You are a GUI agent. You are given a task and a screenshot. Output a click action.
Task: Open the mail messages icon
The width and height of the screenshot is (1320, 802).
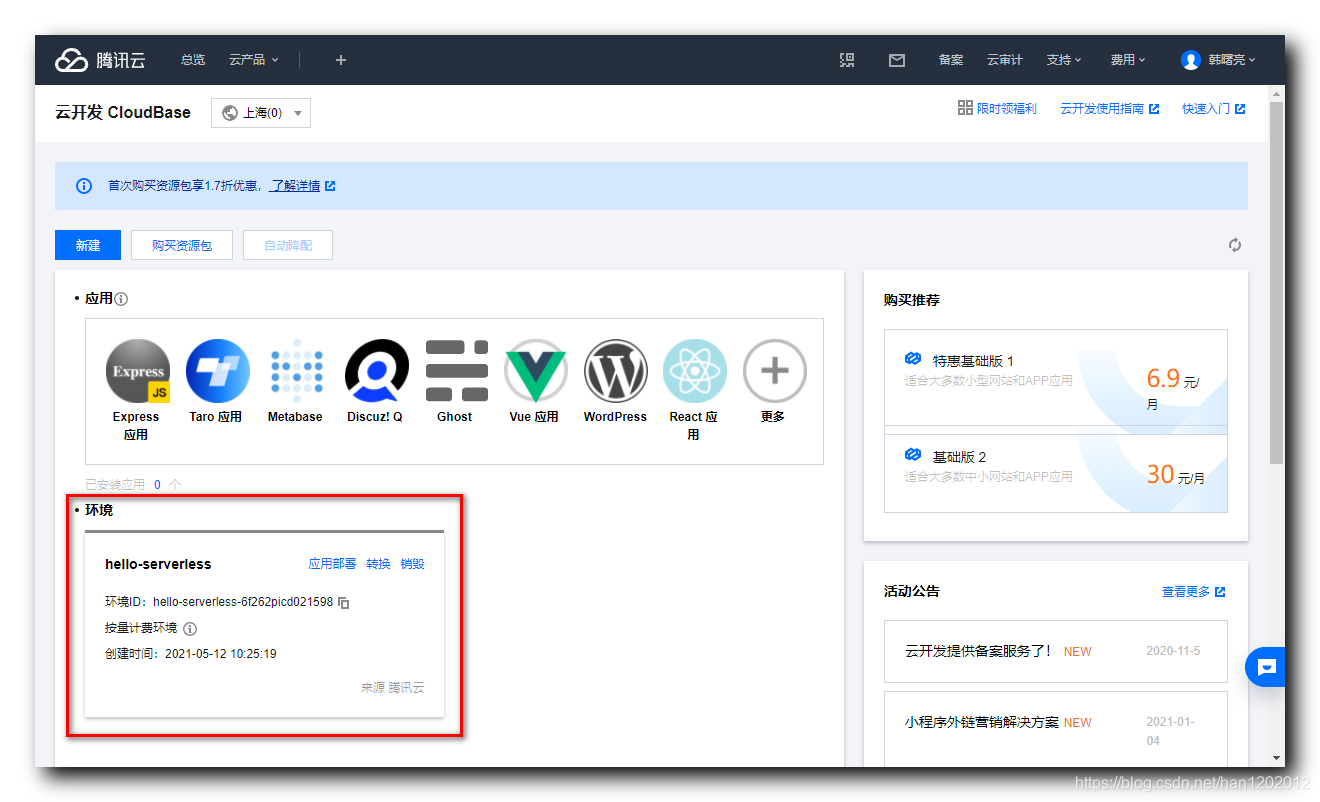tap(897, 60)
